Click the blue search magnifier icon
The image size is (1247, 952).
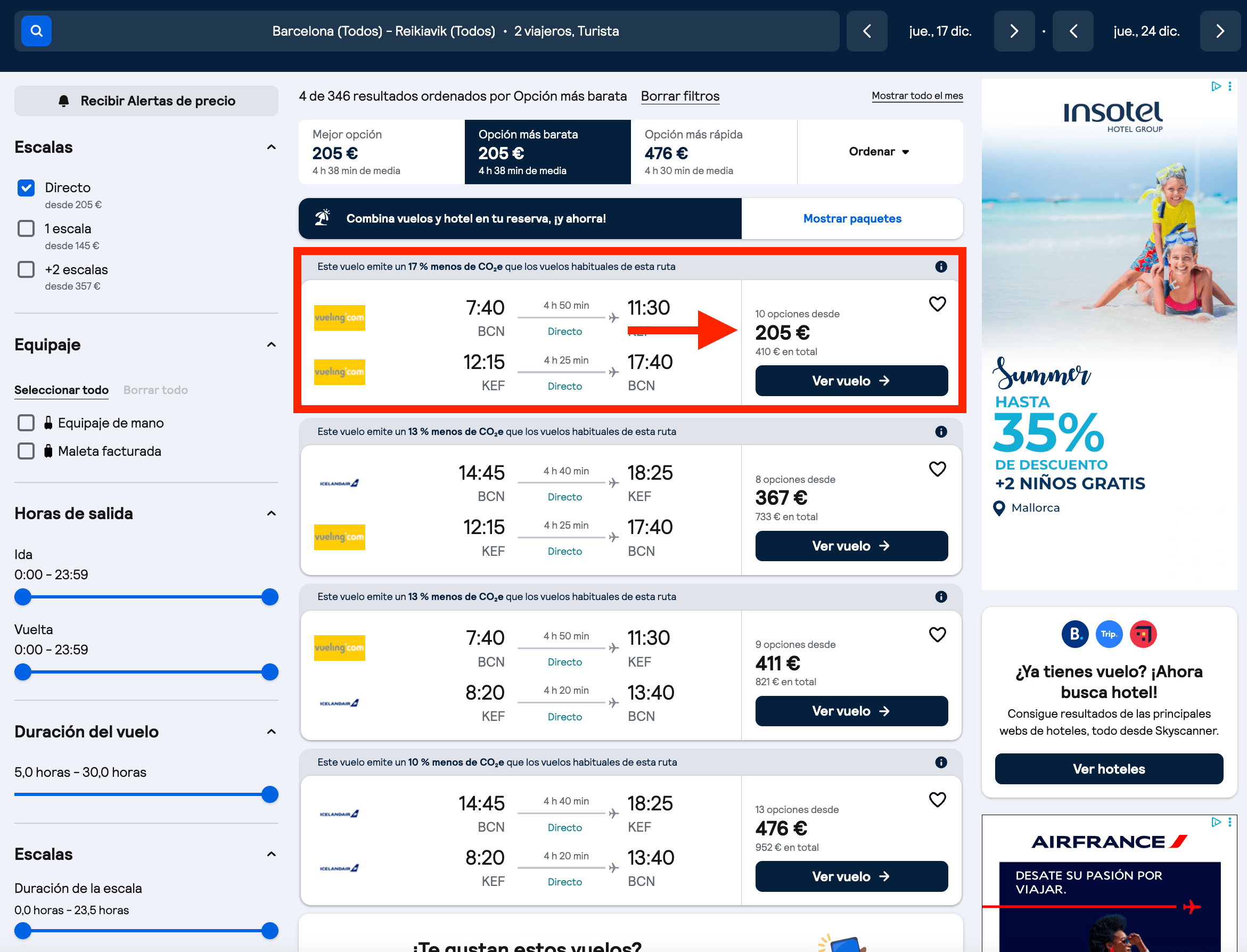coord(36,30)
